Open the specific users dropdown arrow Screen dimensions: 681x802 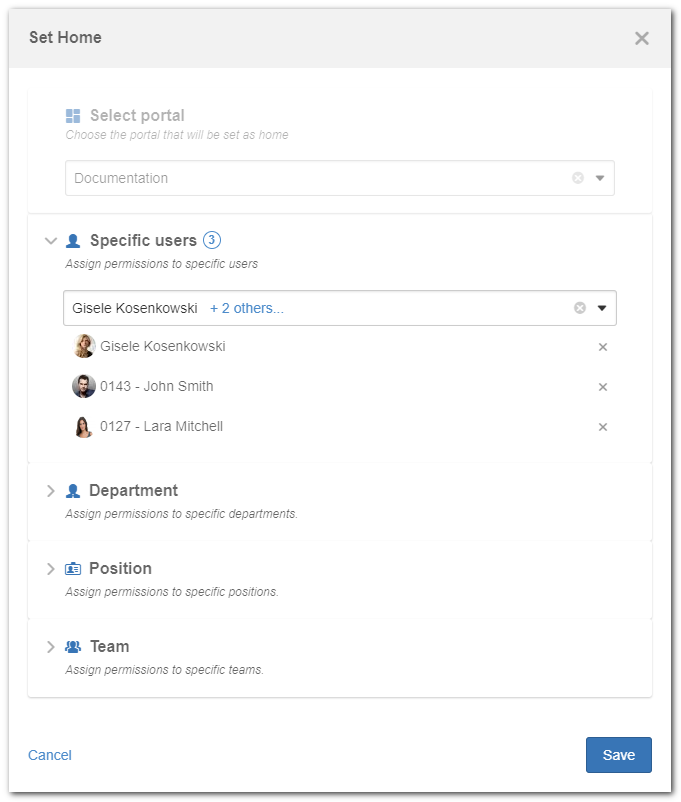click(x=602, y=308)
